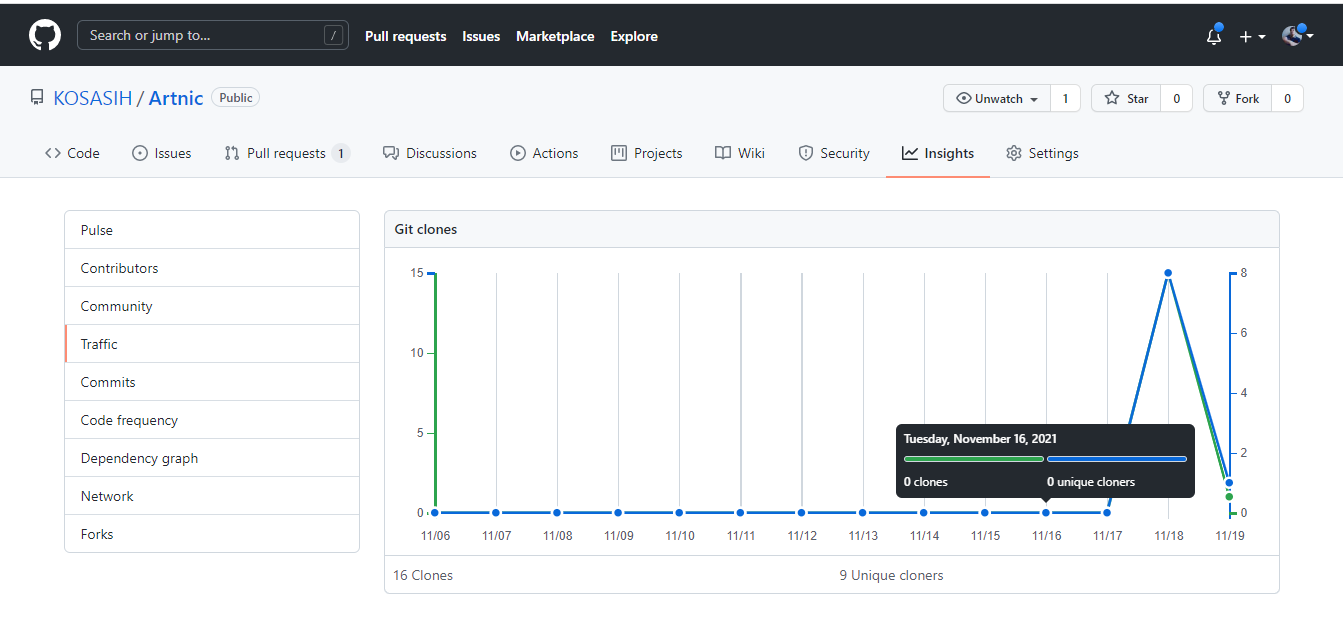
Task: Open Contributors in Insights sidebar
Action: tap(212, 268)
